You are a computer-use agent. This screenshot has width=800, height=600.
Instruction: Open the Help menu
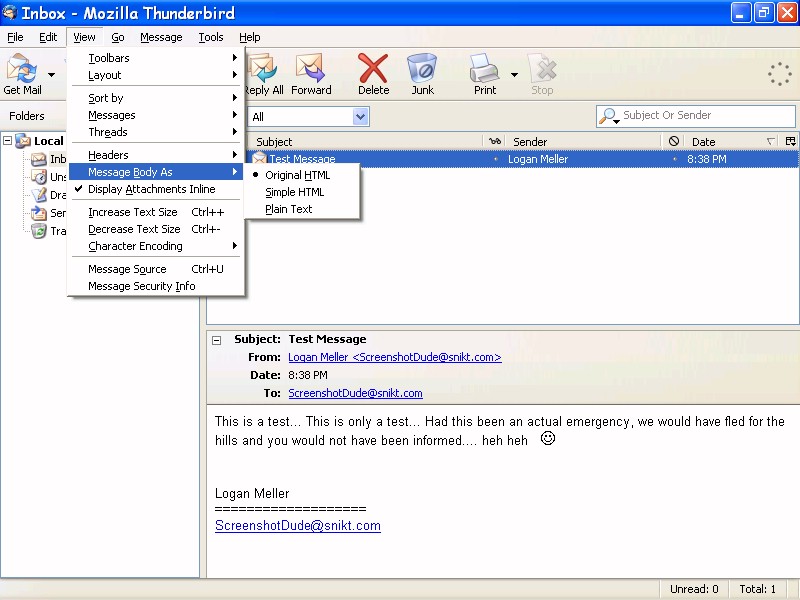pos(249,37)
